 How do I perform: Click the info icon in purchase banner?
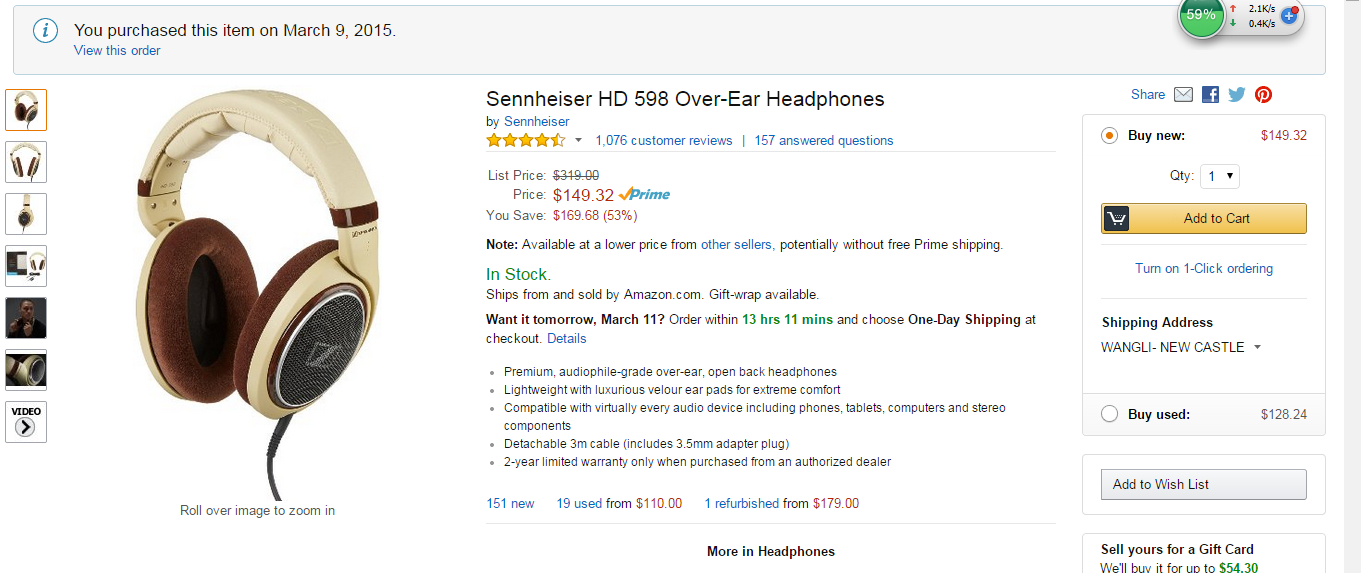tap(45, 31)
